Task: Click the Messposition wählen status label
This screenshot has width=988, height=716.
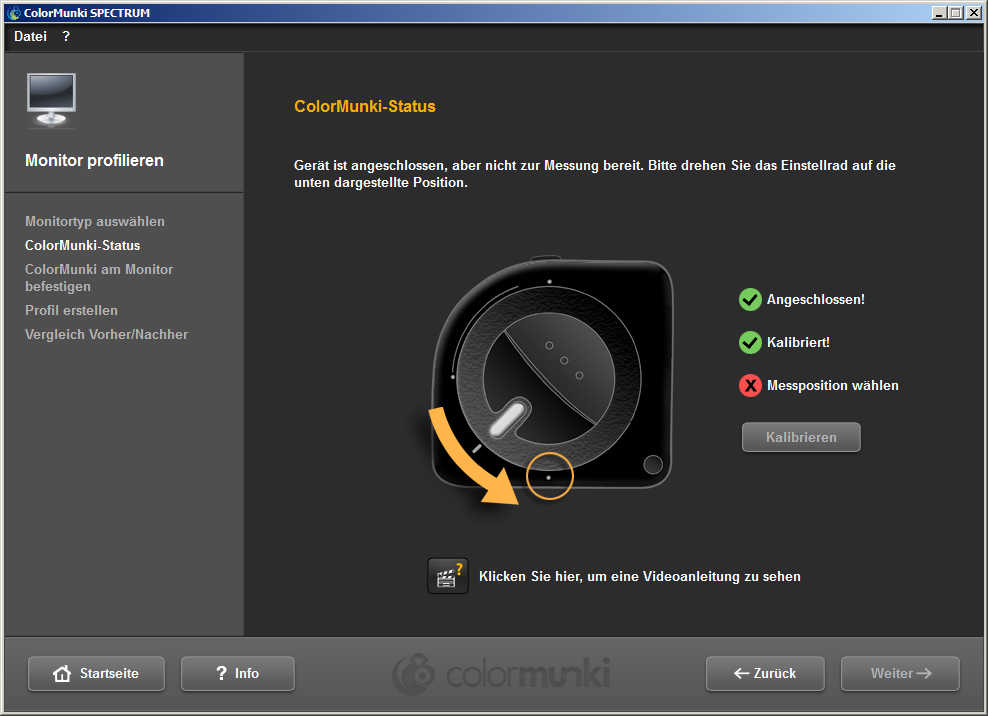Action: 832,385
